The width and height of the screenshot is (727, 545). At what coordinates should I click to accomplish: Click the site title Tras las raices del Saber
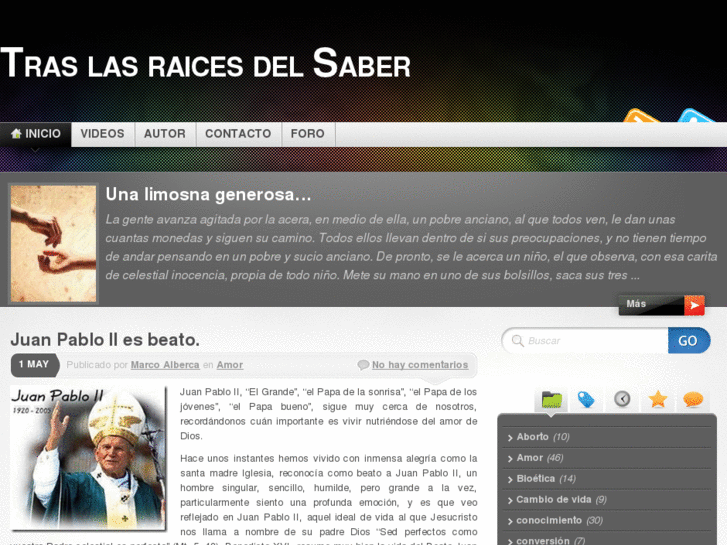(x=206, y=64)
